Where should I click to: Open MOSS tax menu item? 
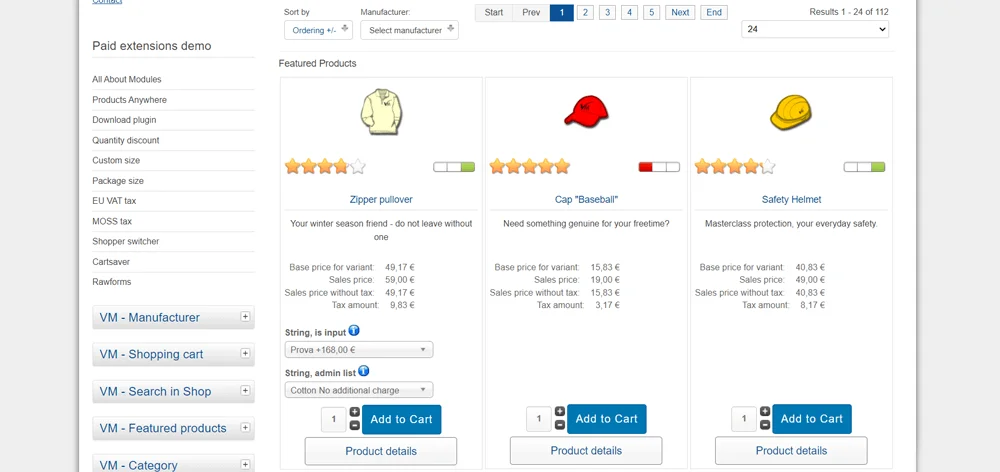click(112, 221)
